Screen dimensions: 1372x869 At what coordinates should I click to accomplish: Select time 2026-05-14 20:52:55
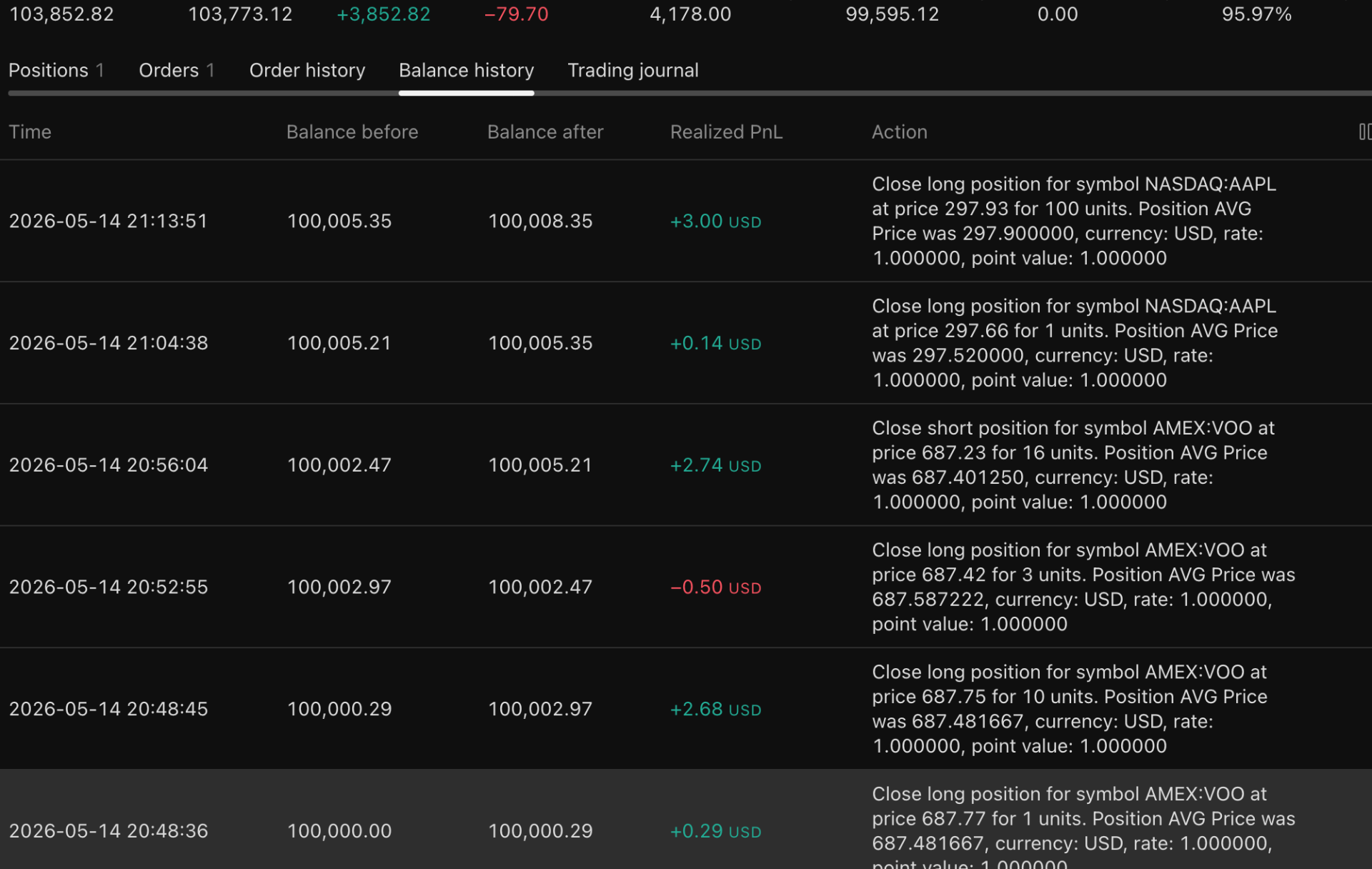tap(109, 587)
